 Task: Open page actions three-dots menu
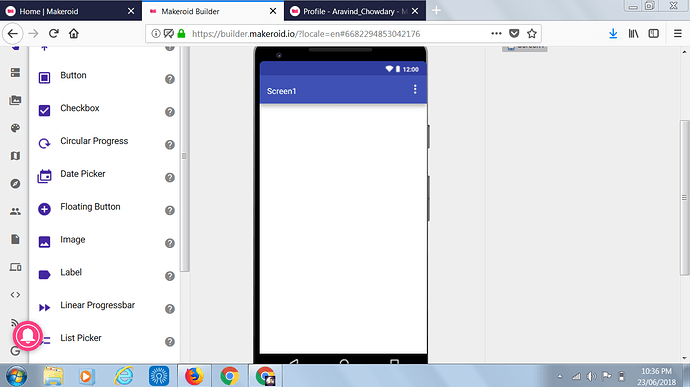coord(496,33)
